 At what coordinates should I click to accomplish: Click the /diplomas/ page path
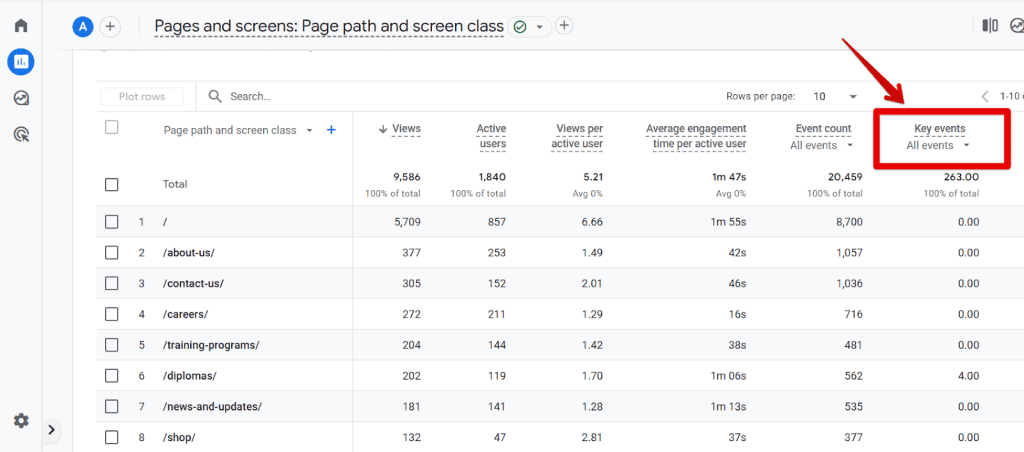coord(189,376)
